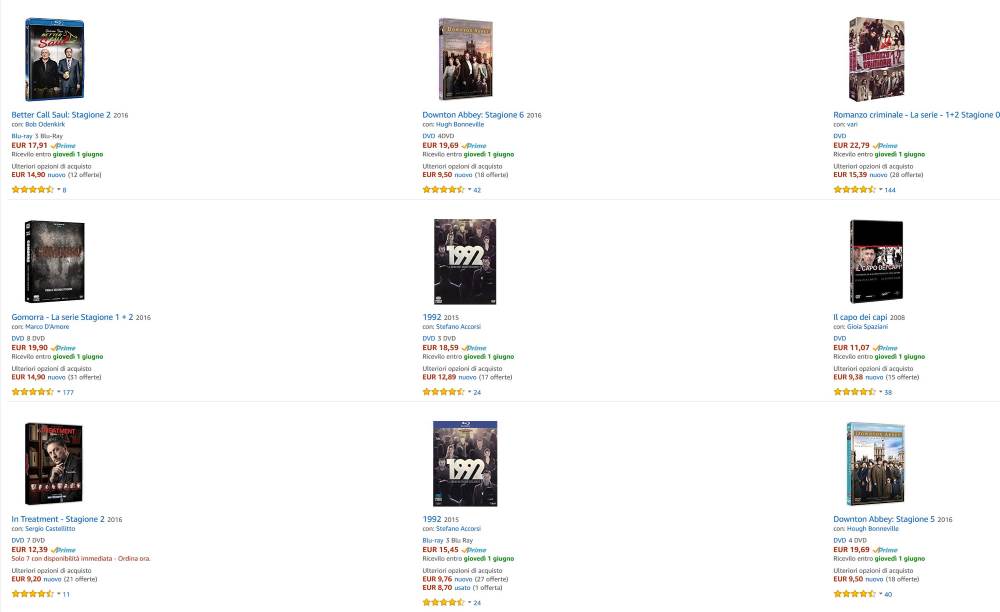Screen dimensions: 1000x612
Task: Expand rating dropdown arrow for In Treatment
Action: tap(59, 594)
